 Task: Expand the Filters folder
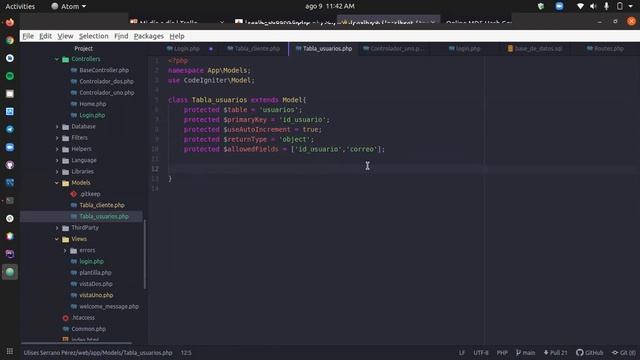coord(57,138)
